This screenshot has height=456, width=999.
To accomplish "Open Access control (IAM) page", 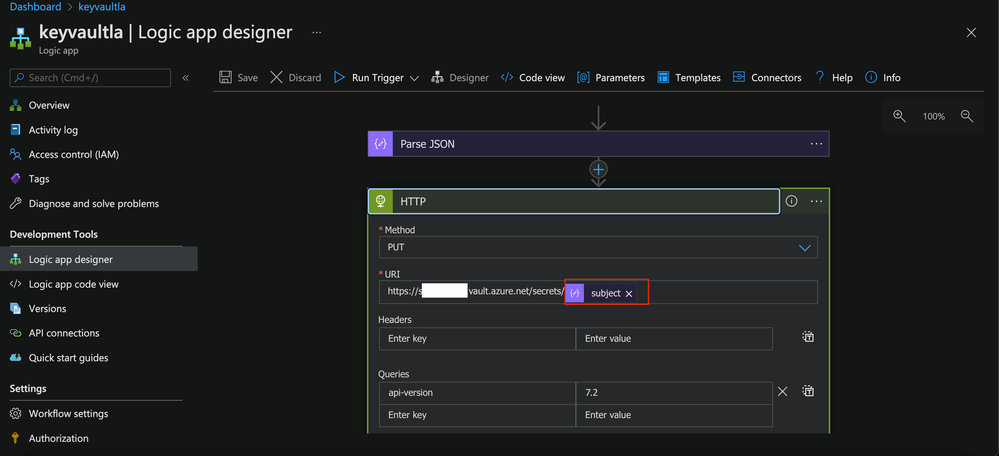I will [x=74, y=154].
